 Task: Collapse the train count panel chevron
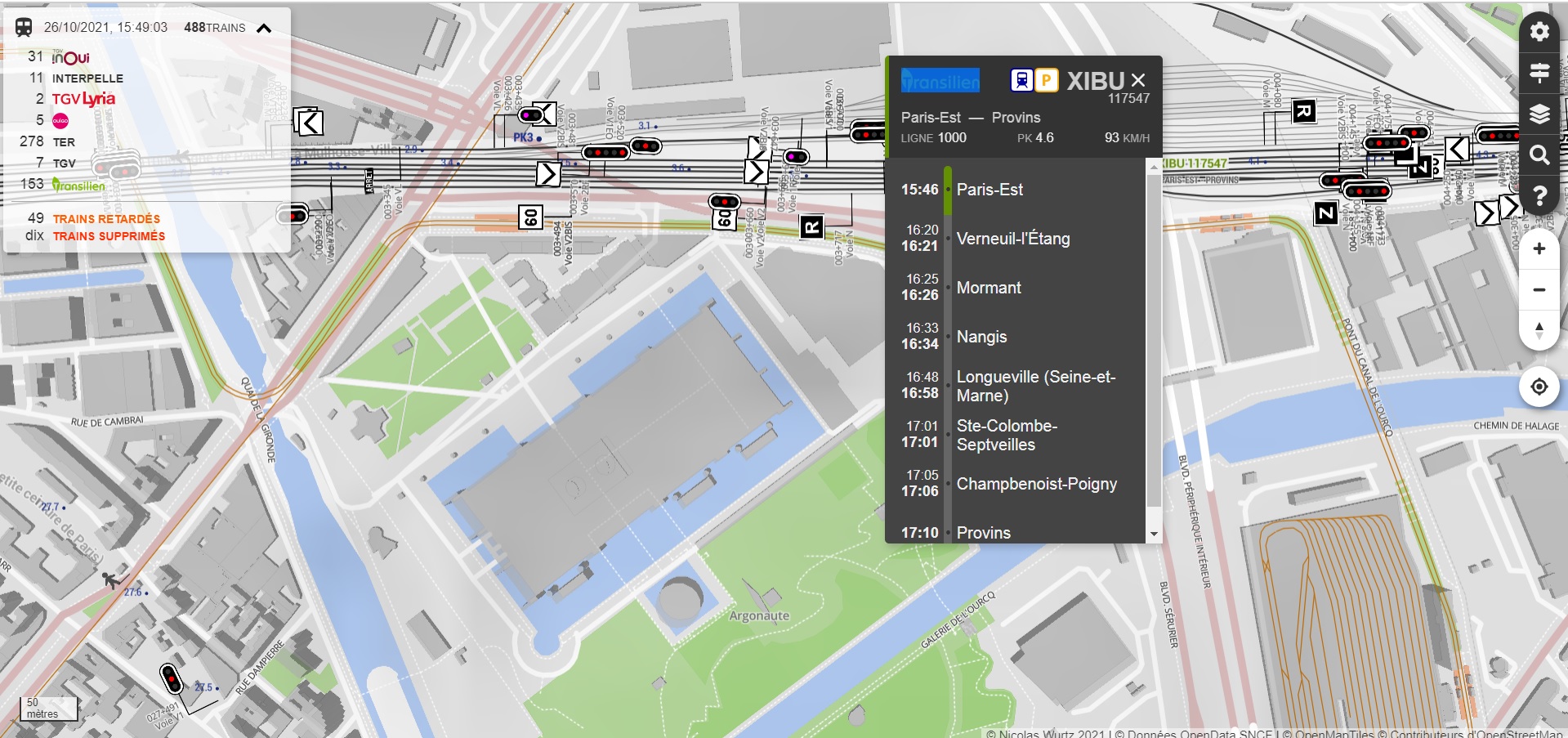[x=264, y=29]
